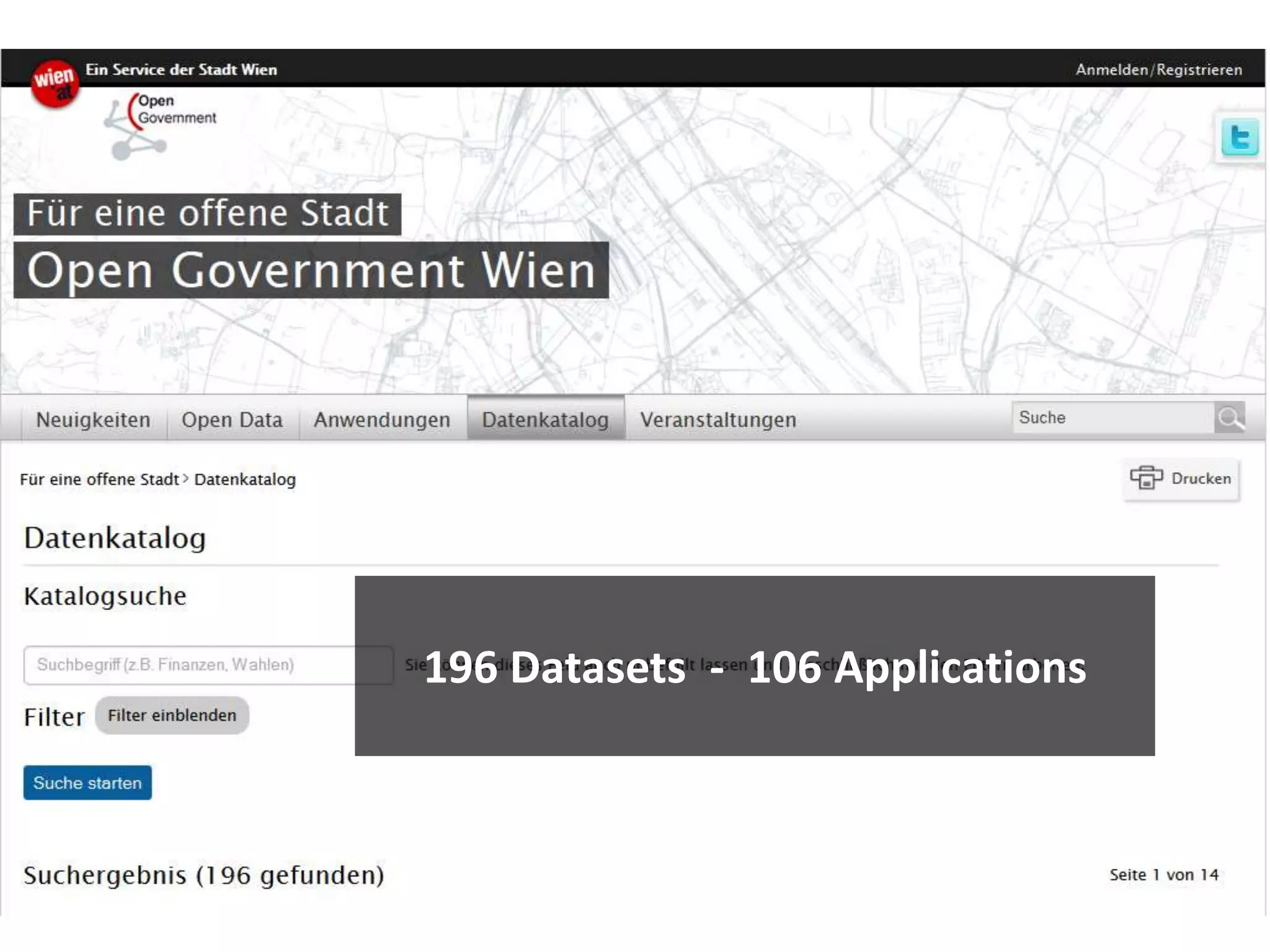Follow the Für eine offene Stadt breadcrumb
Image resolution: width=1270 pixels, height=952 pixels.
pos(99,479)
